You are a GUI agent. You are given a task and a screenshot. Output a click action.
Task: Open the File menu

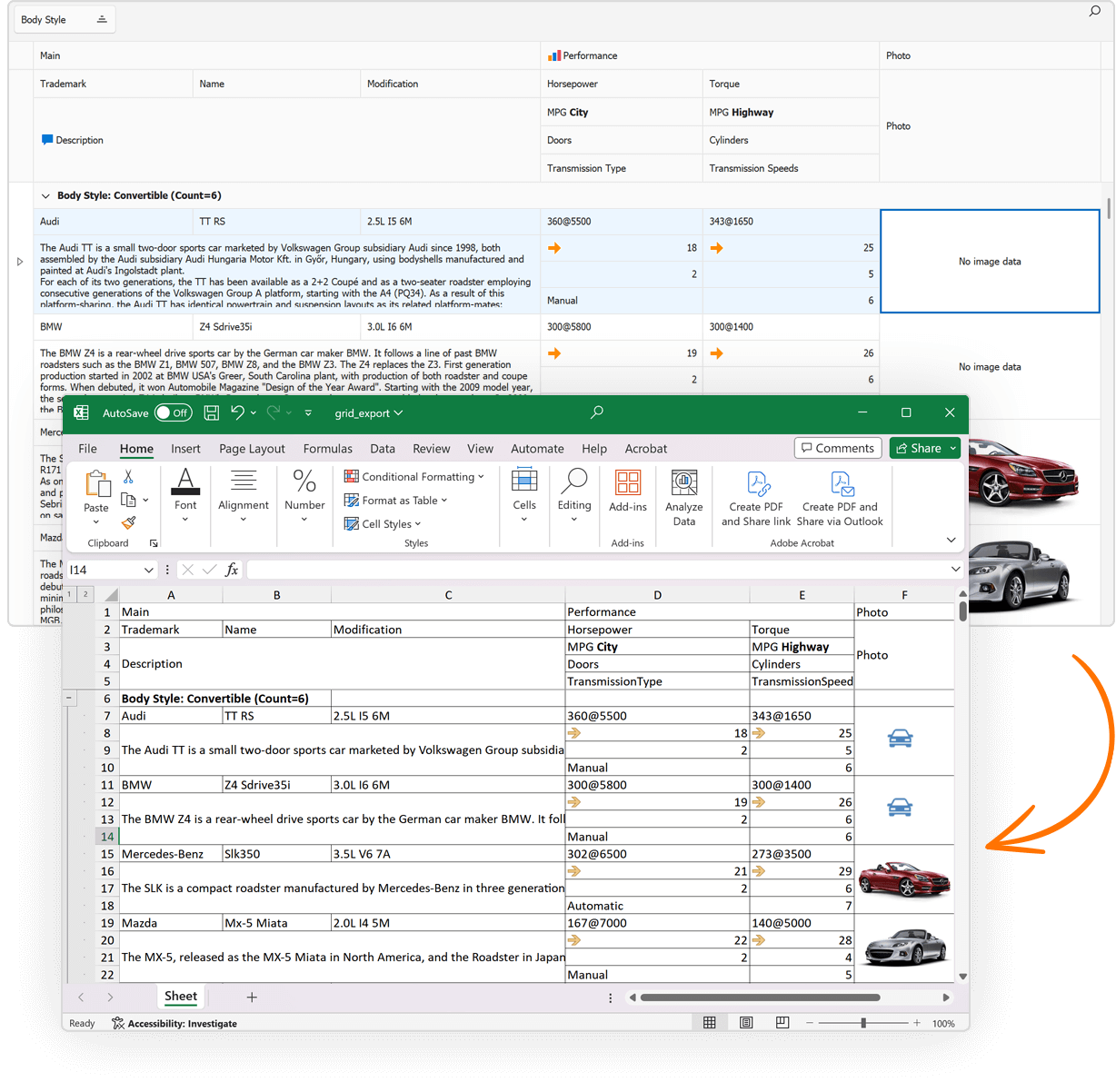[x=87, y=448]
